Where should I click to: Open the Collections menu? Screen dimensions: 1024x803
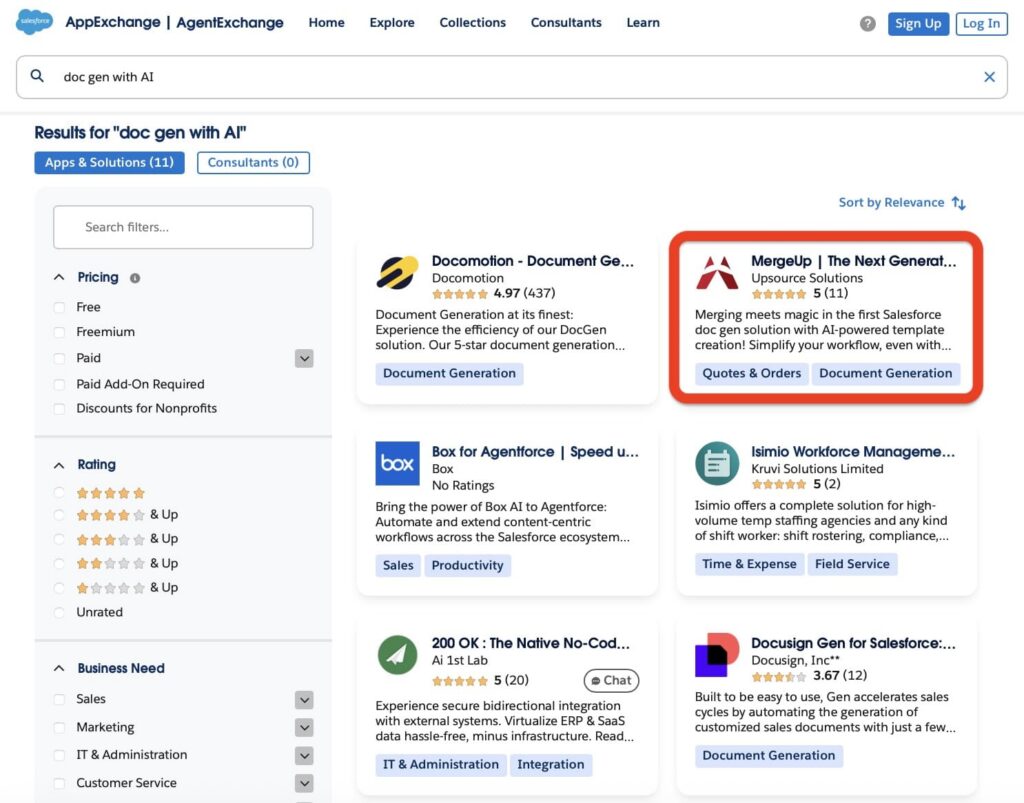click(x=472, y=22)
